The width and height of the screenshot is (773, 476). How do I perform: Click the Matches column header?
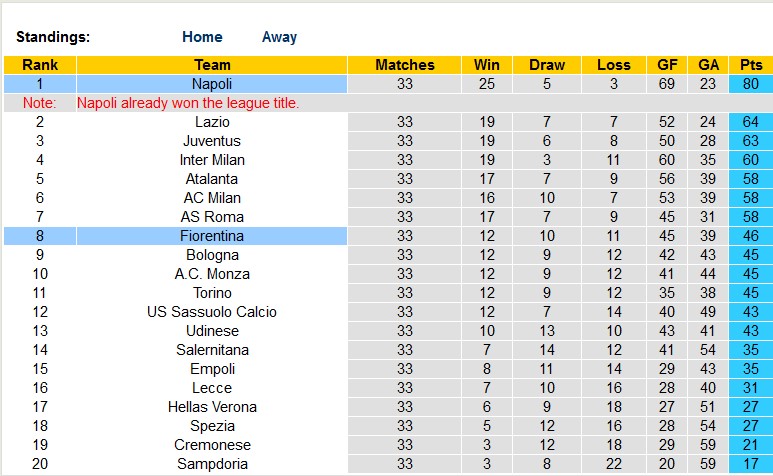pos(405,65)
